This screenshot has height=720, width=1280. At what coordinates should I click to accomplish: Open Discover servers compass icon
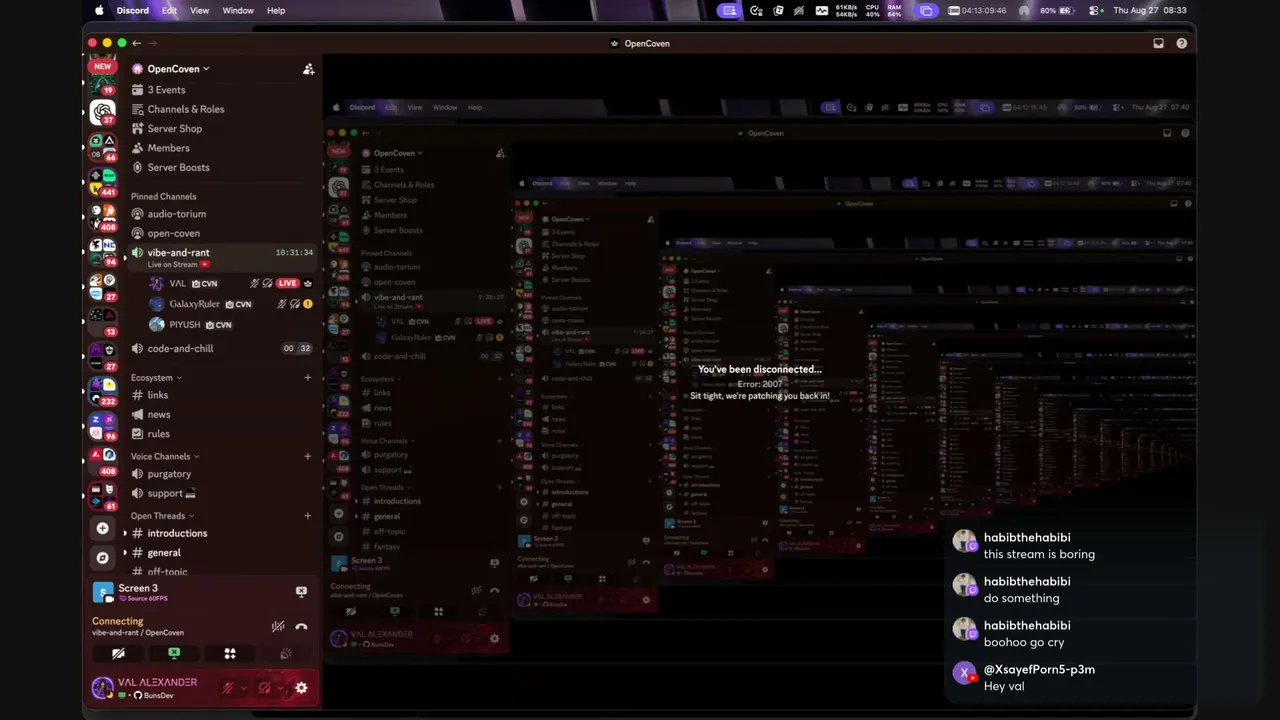click(x=102, y=558)
